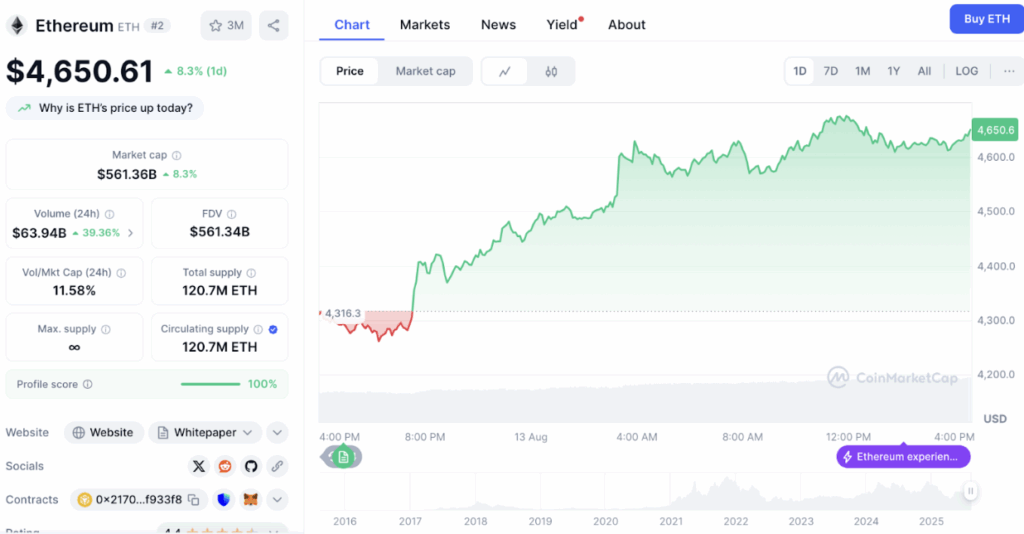This screenshot has width=1024, height=534.
Task: Click the share icon next to Ethereum
Action: coord(273,25)
